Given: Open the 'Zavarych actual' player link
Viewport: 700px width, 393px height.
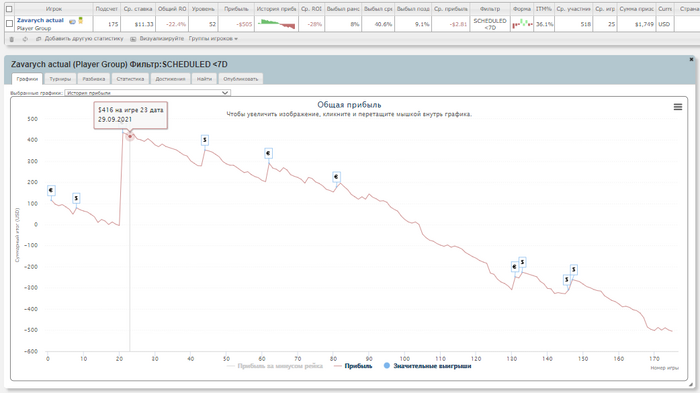Looking at the screenshot, I should click(x=40, y=21).
